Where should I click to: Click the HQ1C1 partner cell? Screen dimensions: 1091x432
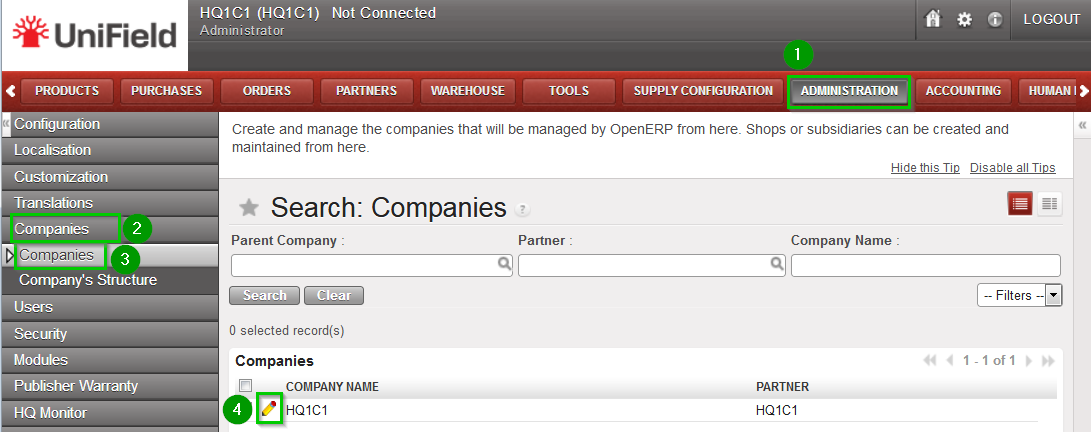(x=777, y=410)
